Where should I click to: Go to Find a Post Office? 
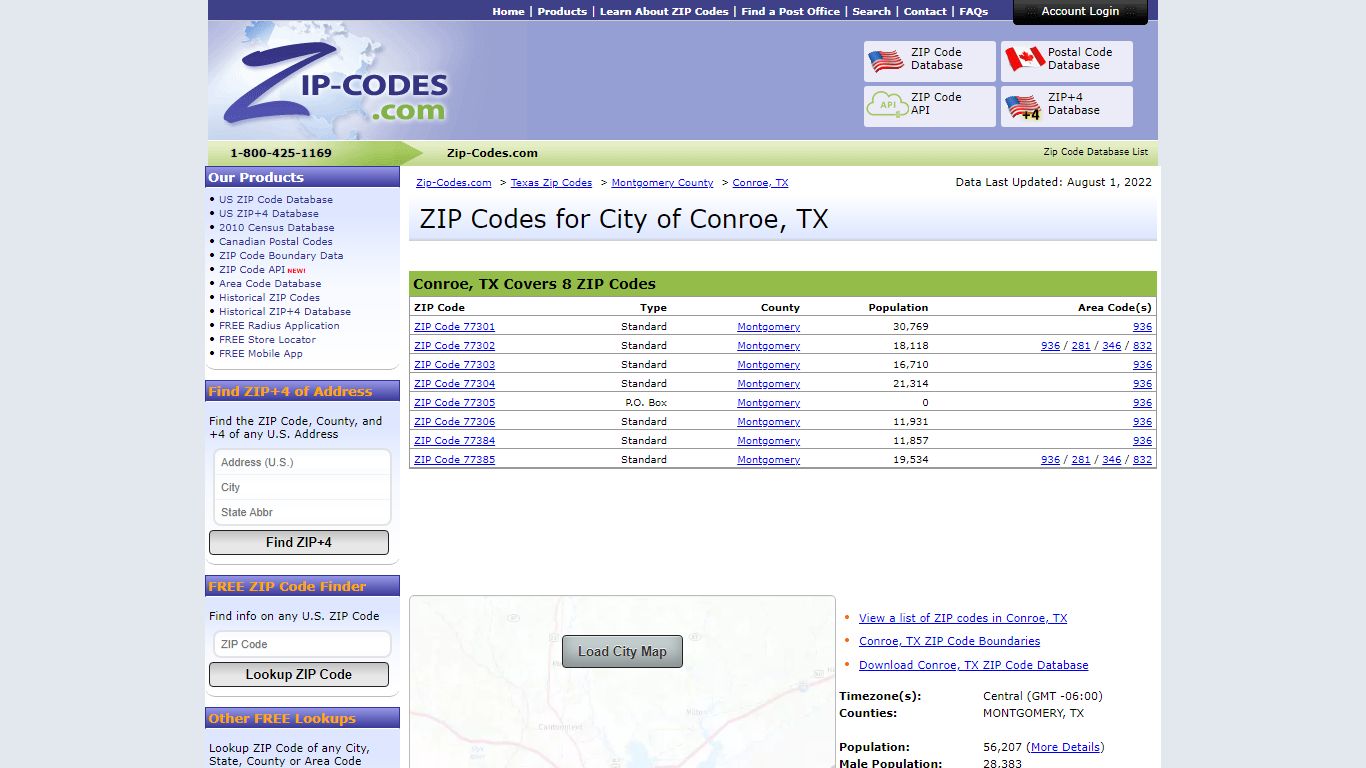coord(790,12)
